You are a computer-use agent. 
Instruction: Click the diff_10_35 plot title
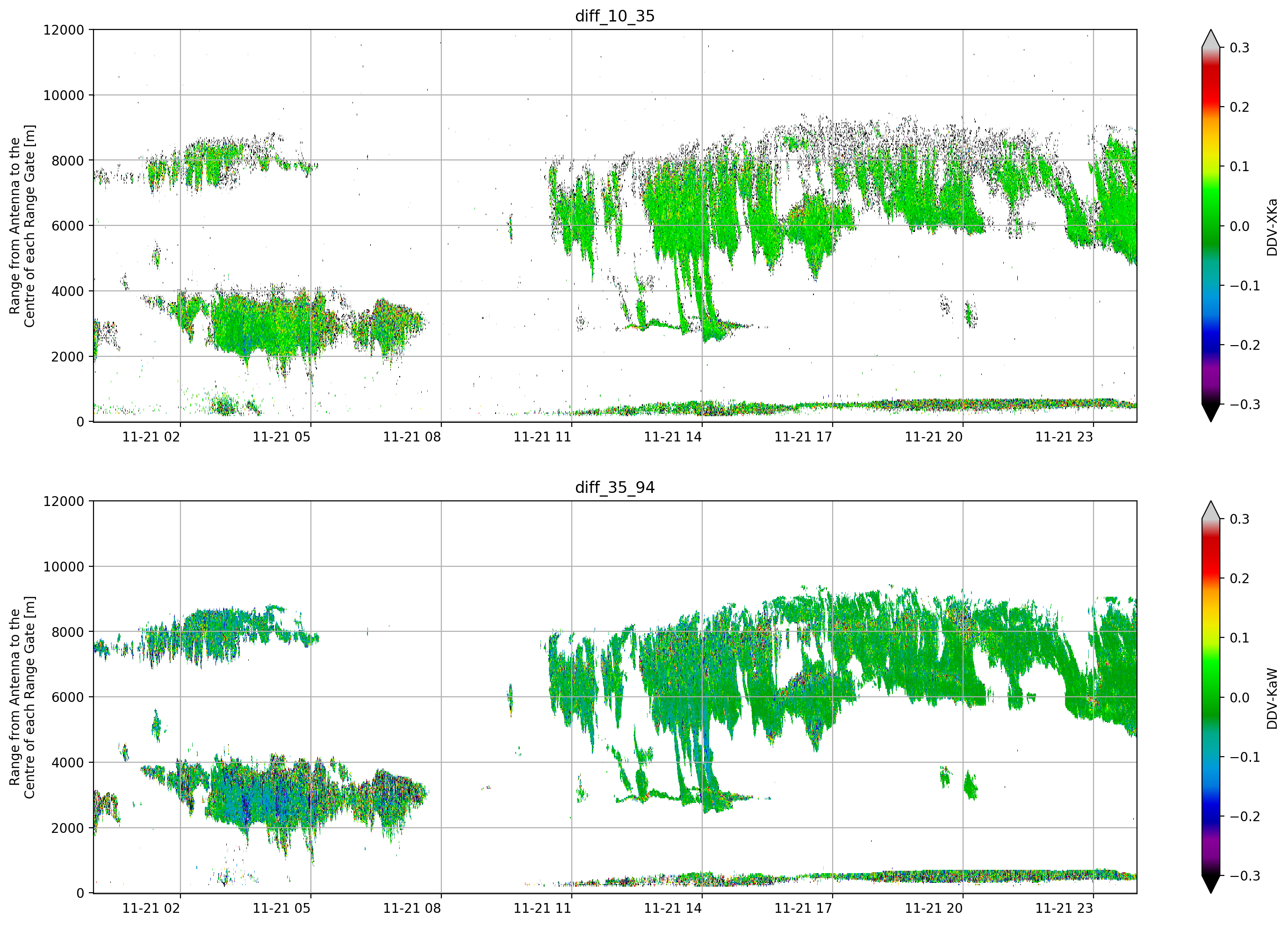[x=614, y=16]
